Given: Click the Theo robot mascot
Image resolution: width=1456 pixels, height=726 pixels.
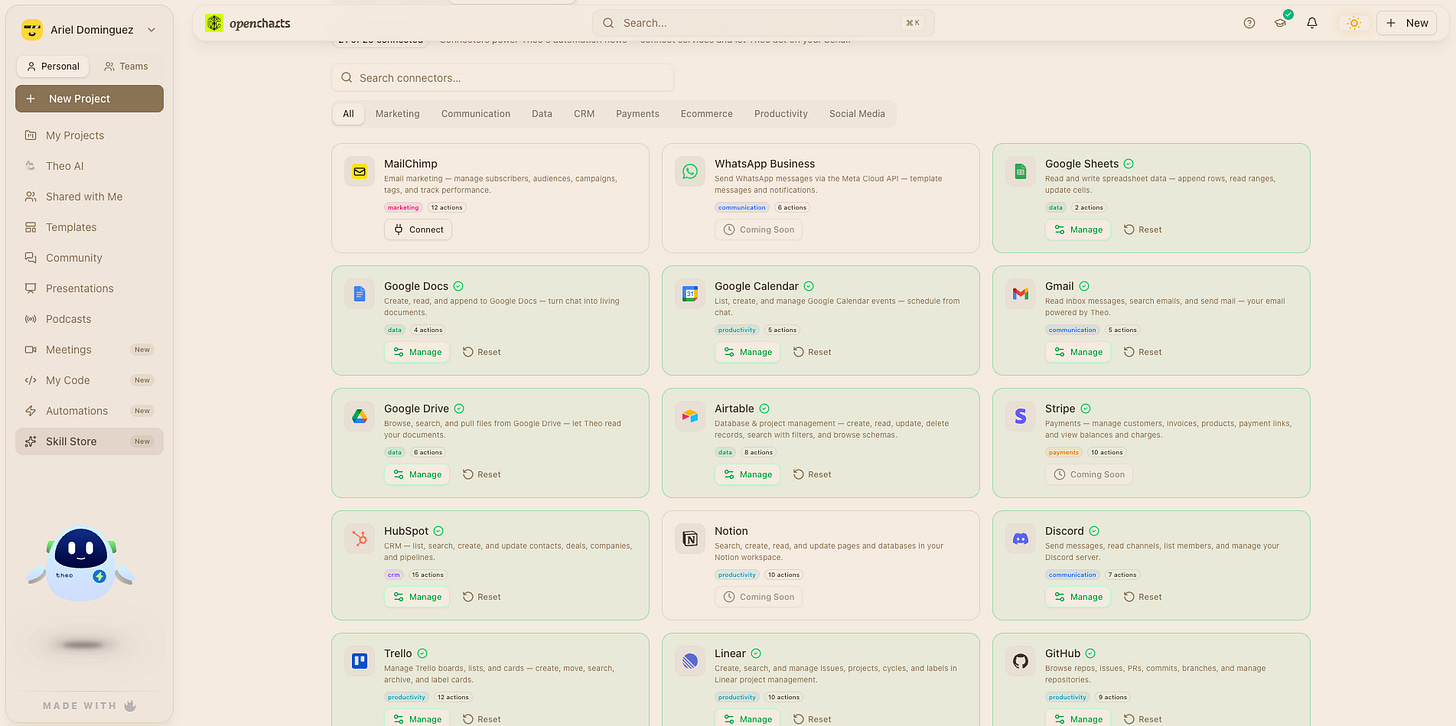Looking at the screenshot, I should click(80, 566).
